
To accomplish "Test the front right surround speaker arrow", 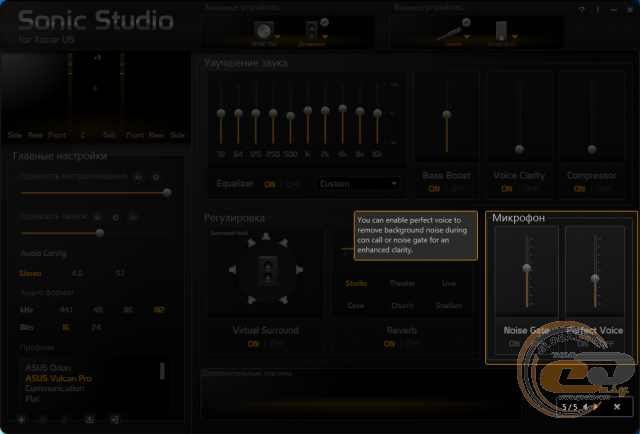I will [283, 243].
